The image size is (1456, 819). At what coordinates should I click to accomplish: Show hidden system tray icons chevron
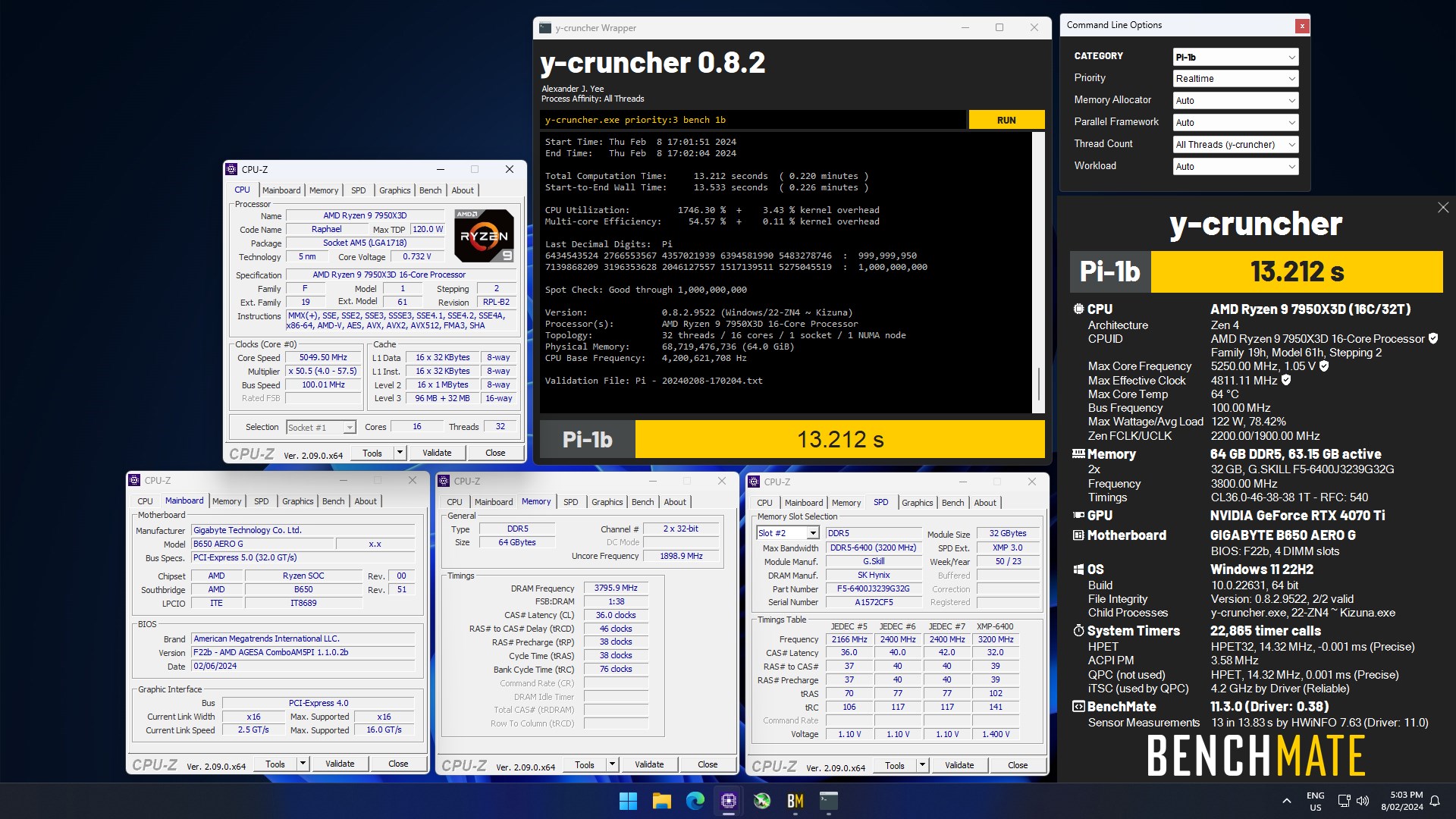[x=1286, y=801]
